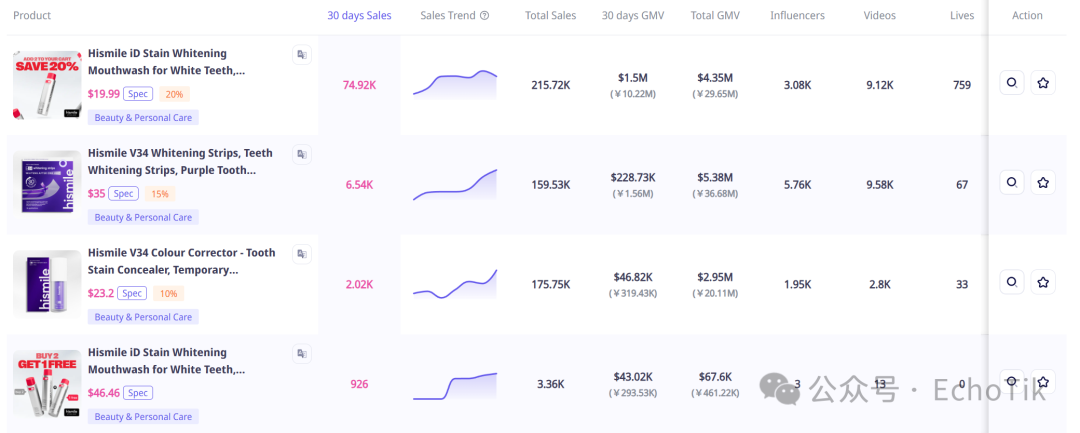Click Beauty & Personal Care tag on Colour Corrector

[x=143, y=317]
